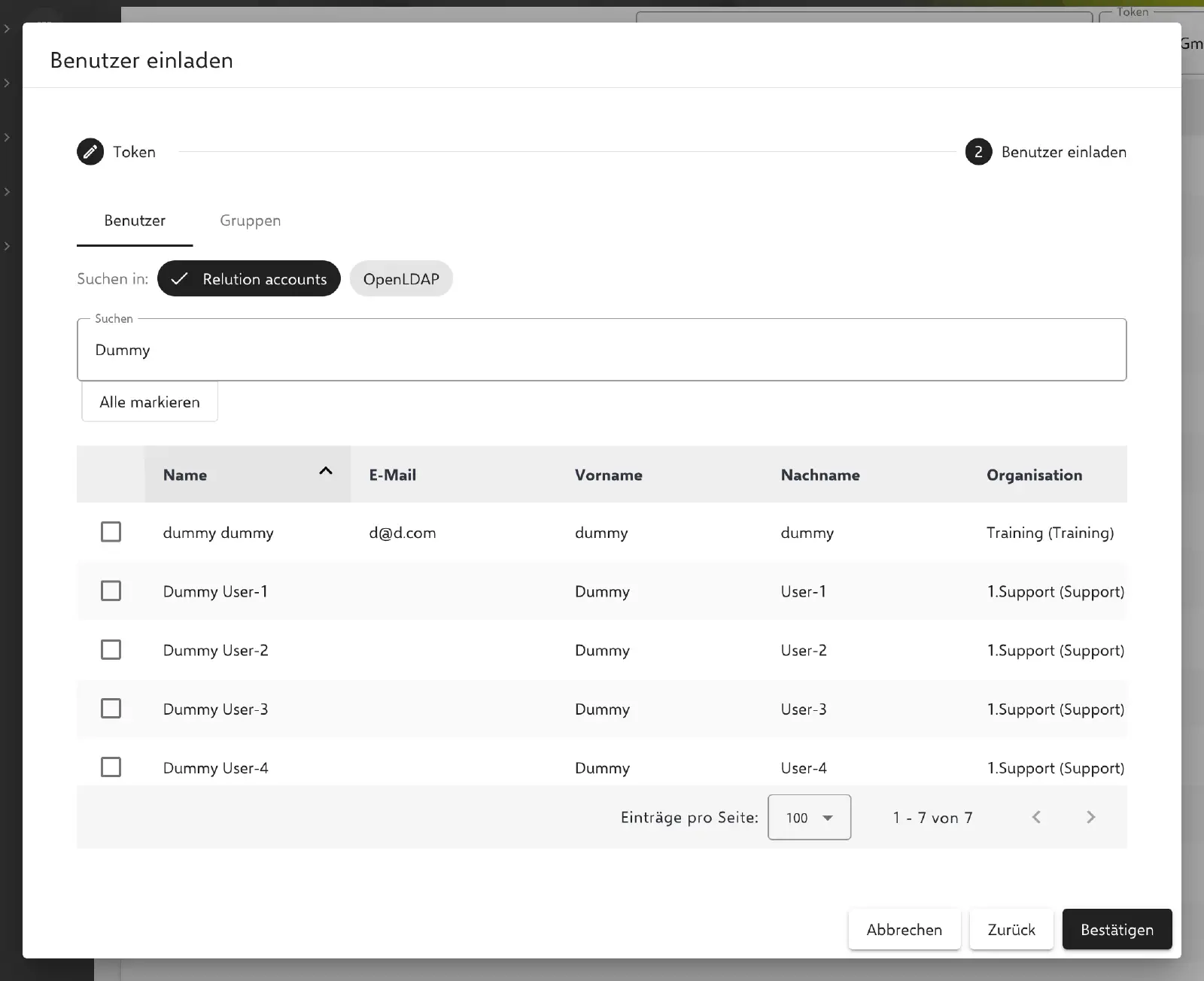Check the Dummy User-3 row

click(111, 709)
